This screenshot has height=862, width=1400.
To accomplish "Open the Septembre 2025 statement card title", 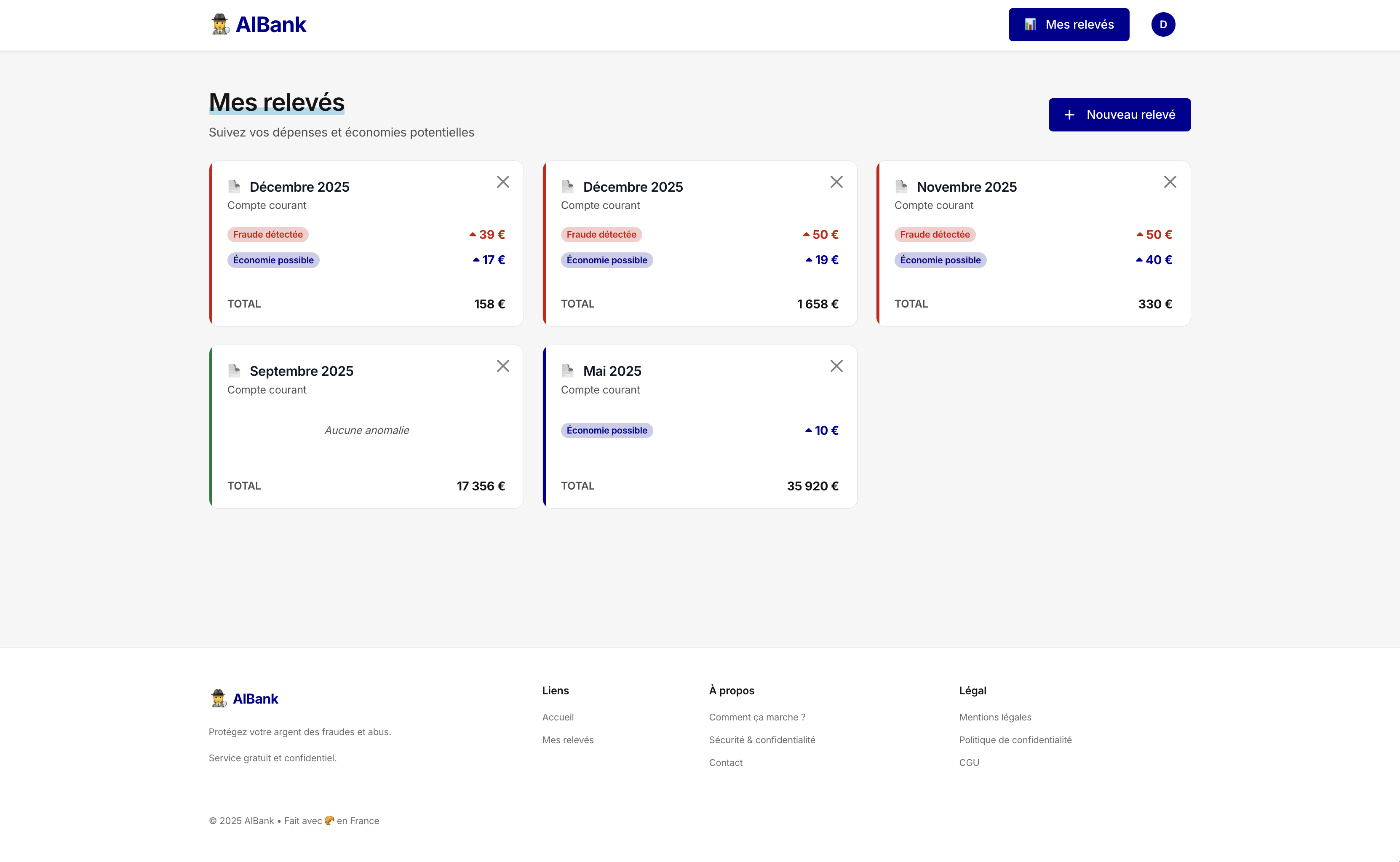I will (x=301, y=371).
